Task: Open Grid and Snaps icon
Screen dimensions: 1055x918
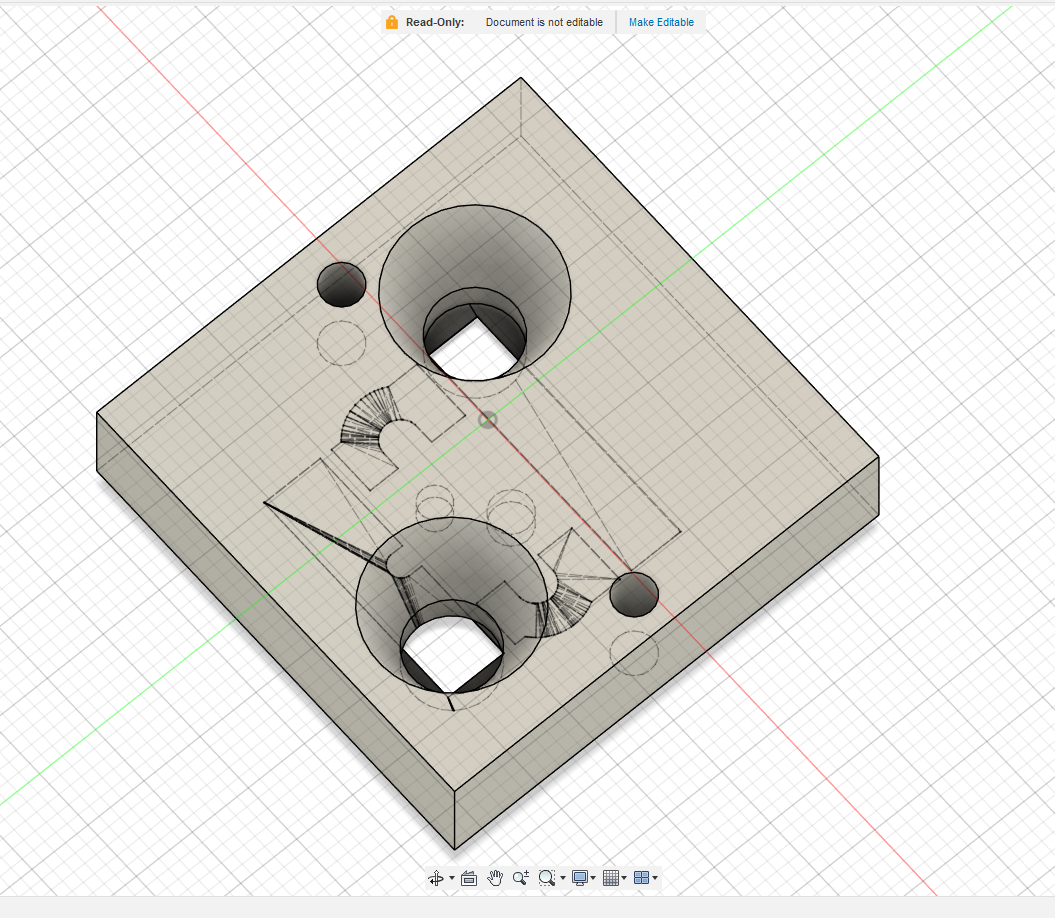Action: pos(610,878)
